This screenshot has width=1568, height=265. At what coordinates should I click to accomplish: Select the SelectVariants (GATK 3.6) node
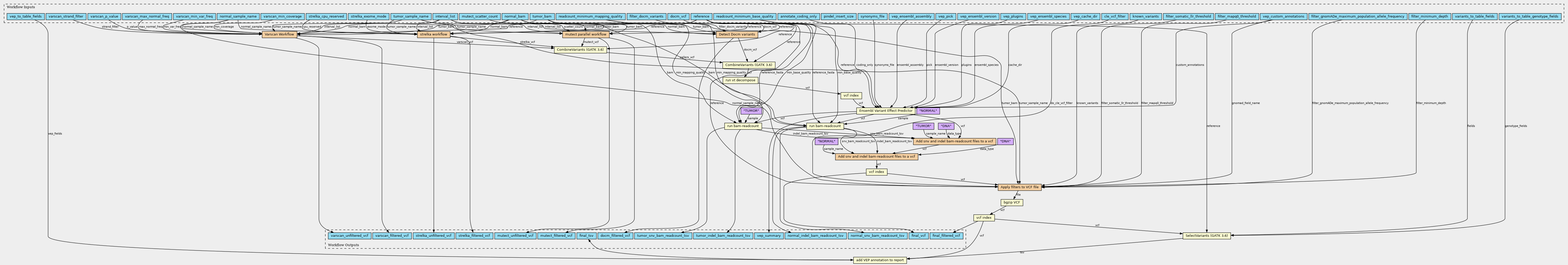1206,235
